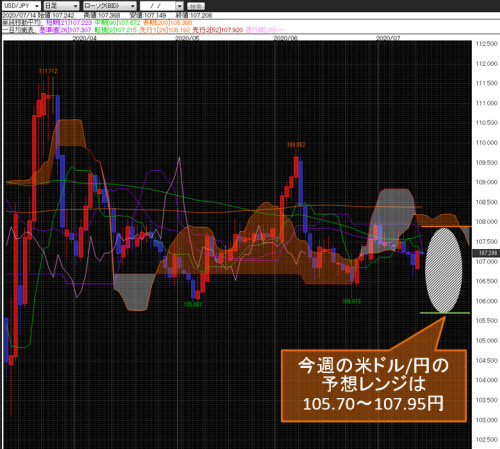Click the 先行2[52] value text
The image size is (500, 449).
click(x=218, y=30)
